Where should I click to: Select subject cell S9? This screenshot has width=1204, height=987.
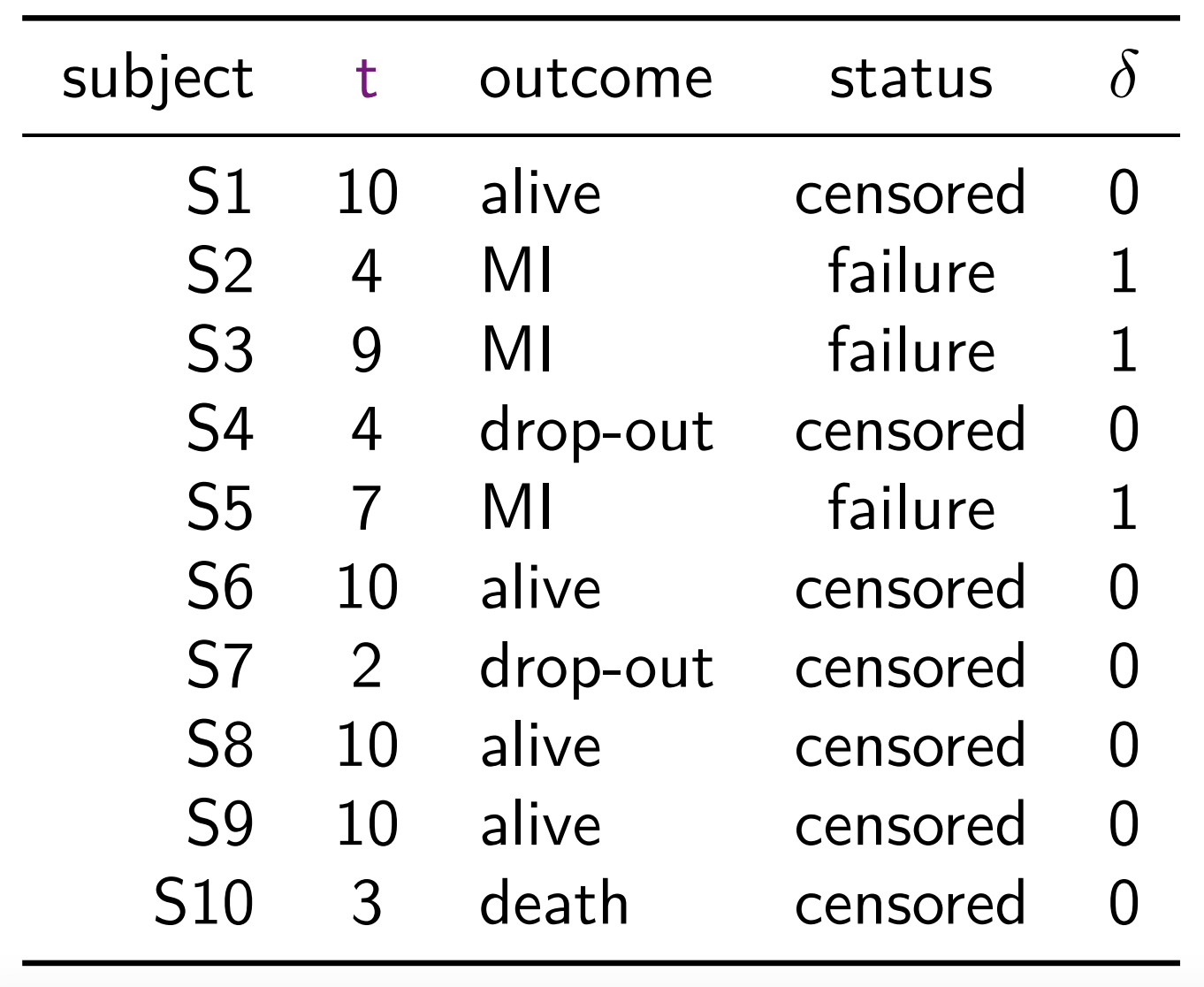pos(219,824)
